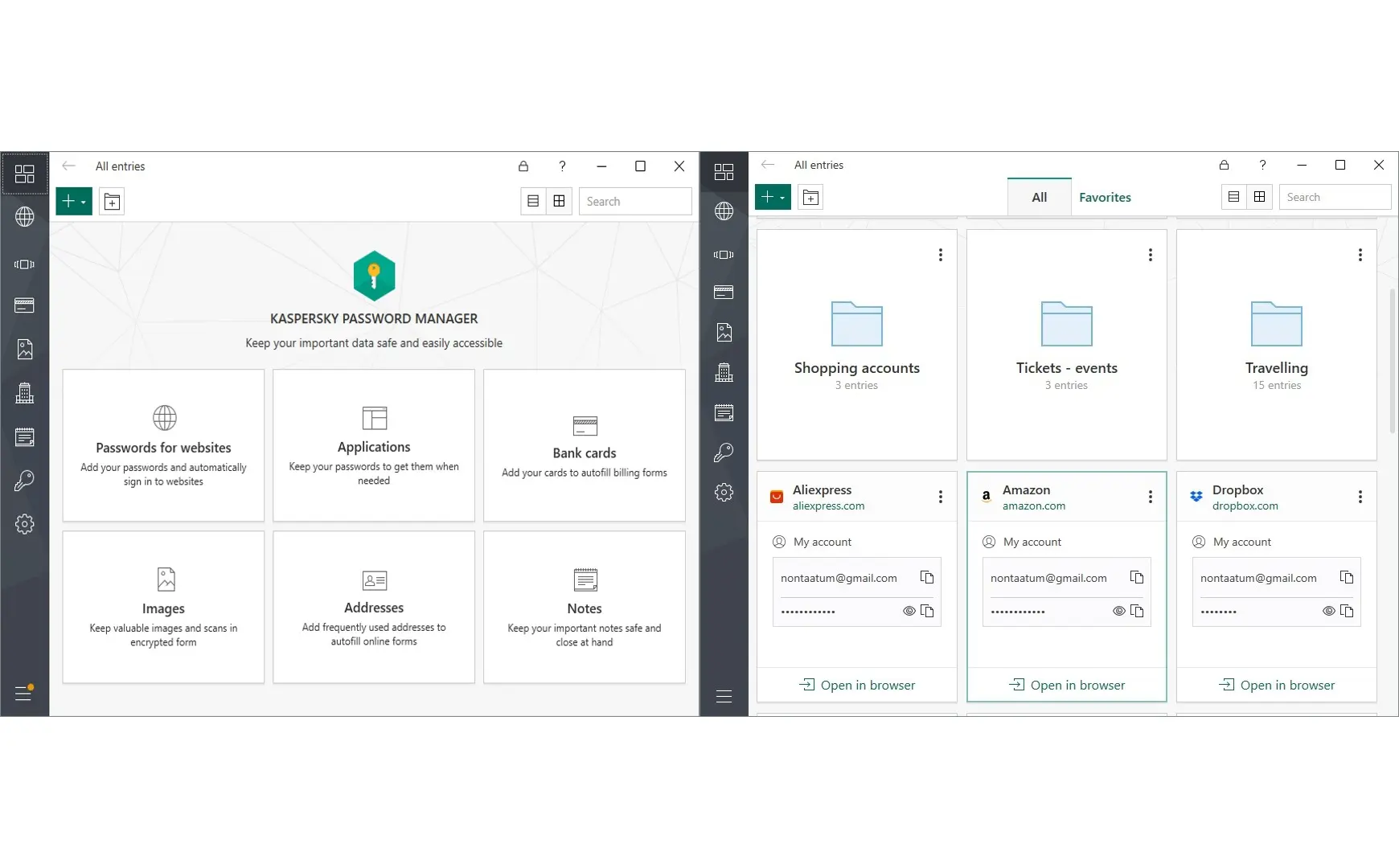The height and width of the screenshot is (868, 1399).
Task: Switch right window to list view
Action: click(1233, 197)
